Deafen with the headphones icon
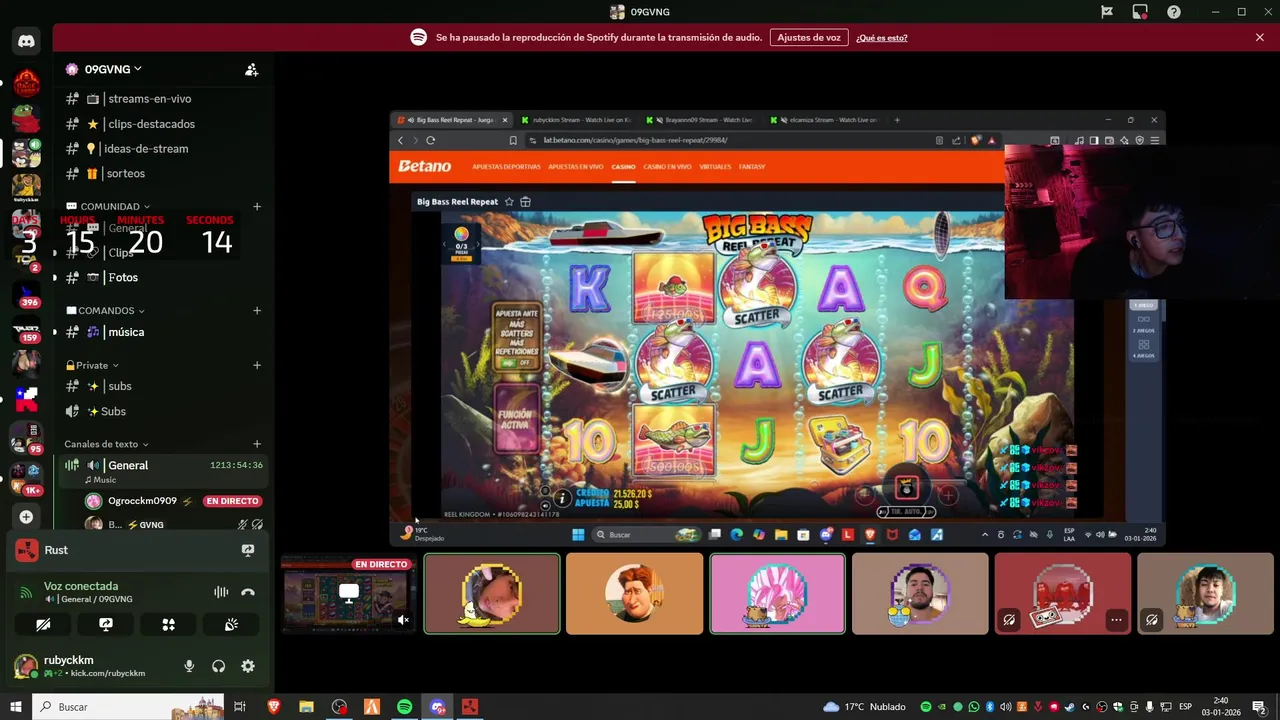The height and width of the screenshot is (720, 1280). [x=218, y=666]
